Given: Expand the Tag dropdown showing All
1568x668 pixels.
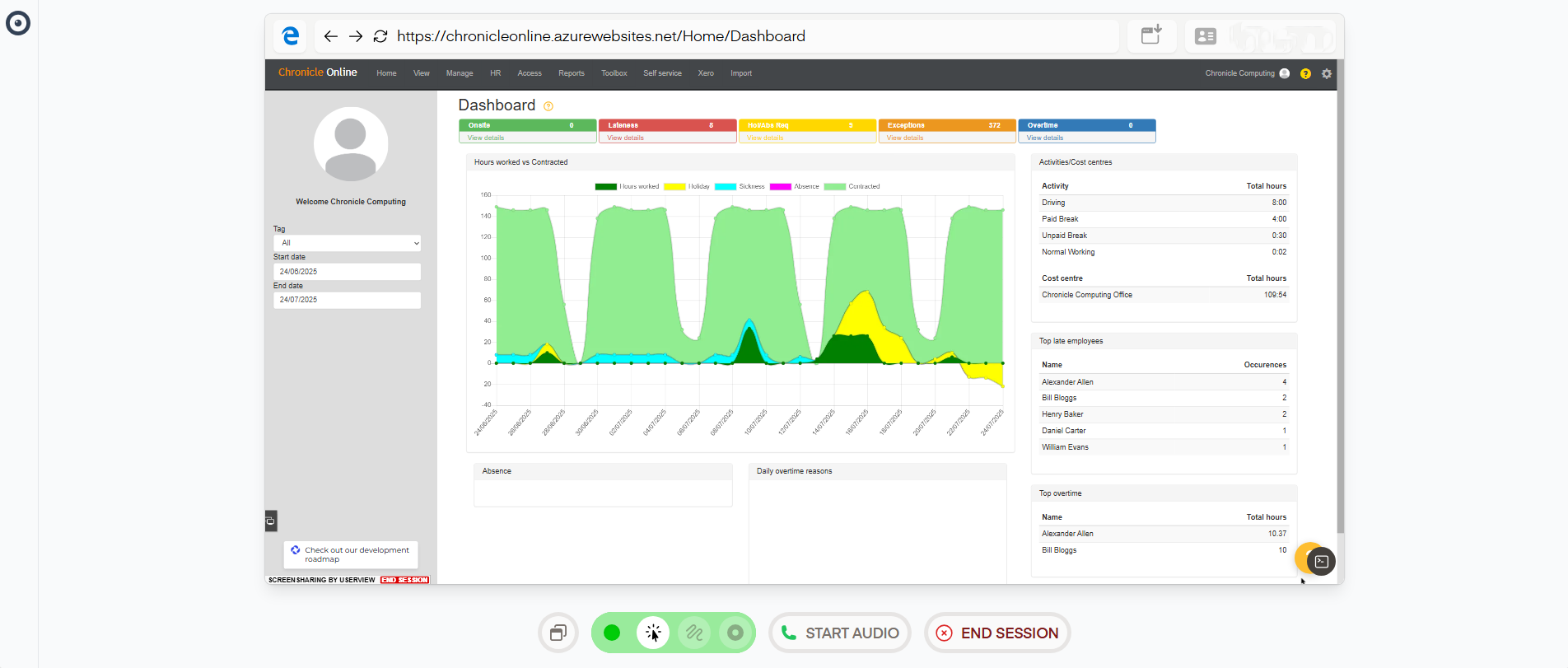Looking at the screenshot, I should [x=347, y=243].
